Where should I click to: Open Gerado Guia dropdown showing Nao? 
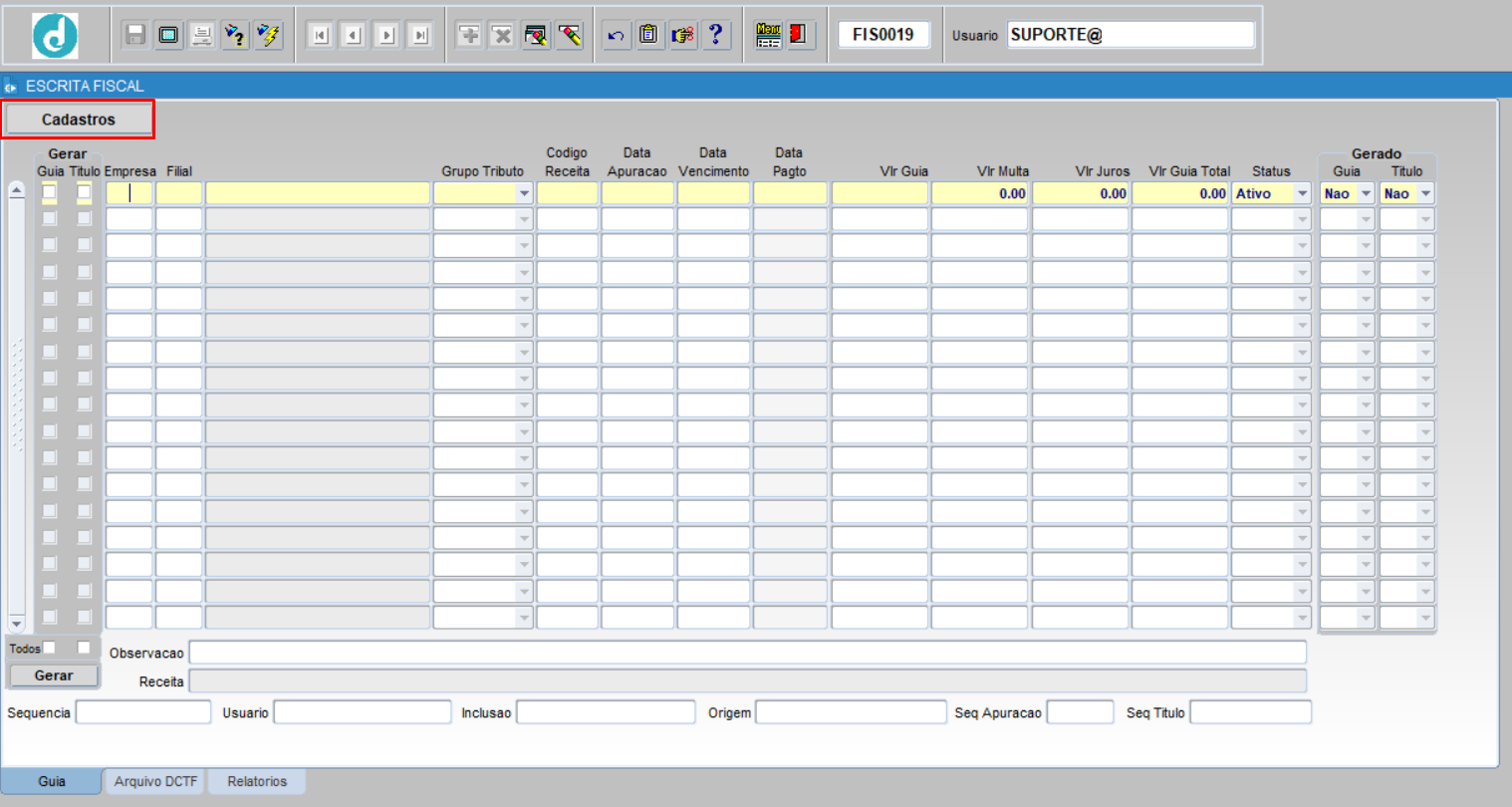(1366, 193)
